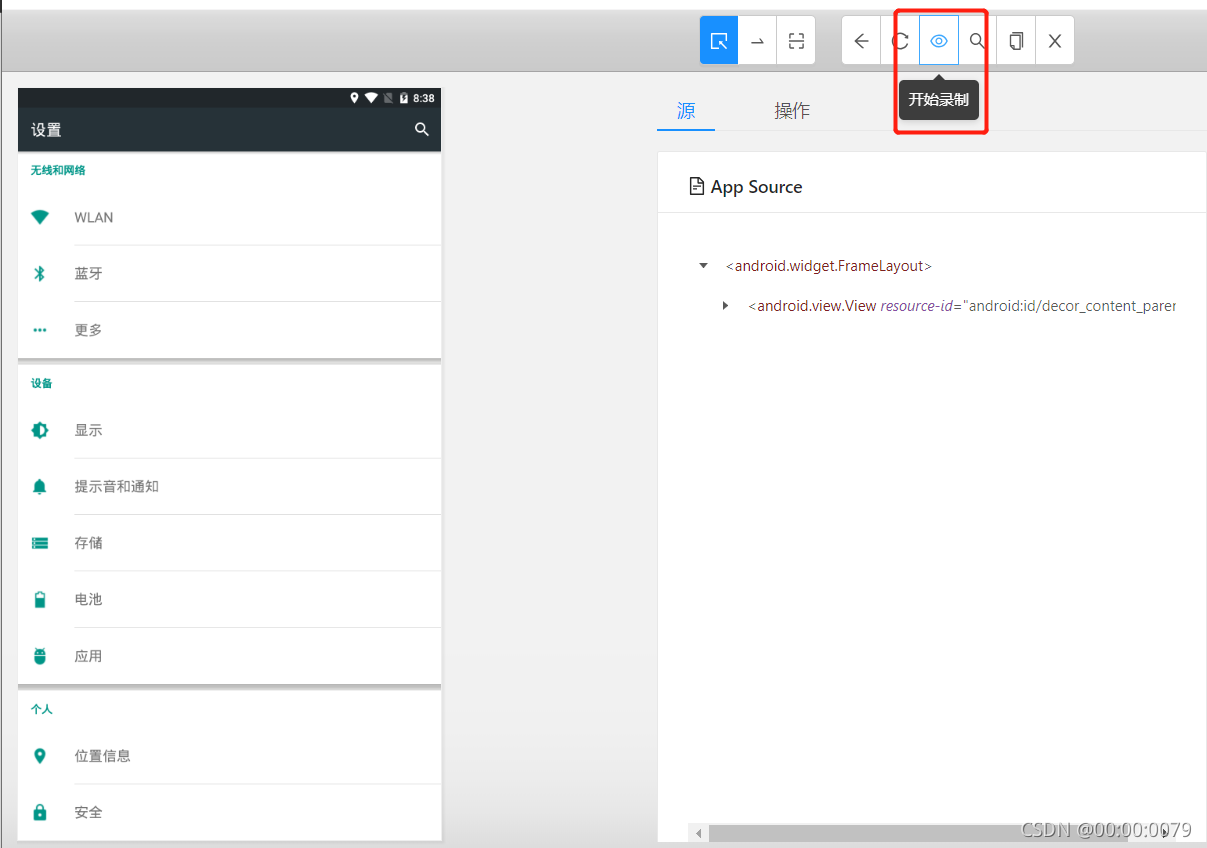The width and height of the screenshot is (1207, 848).
Task: Copy XML source to clipboard
Action: tap(1016, 41)
